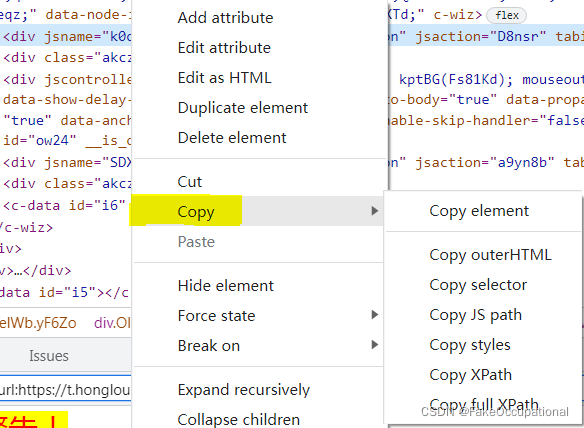Open the Issues drawer tab
Screen dimensions: 584x428
pos(49,356)
